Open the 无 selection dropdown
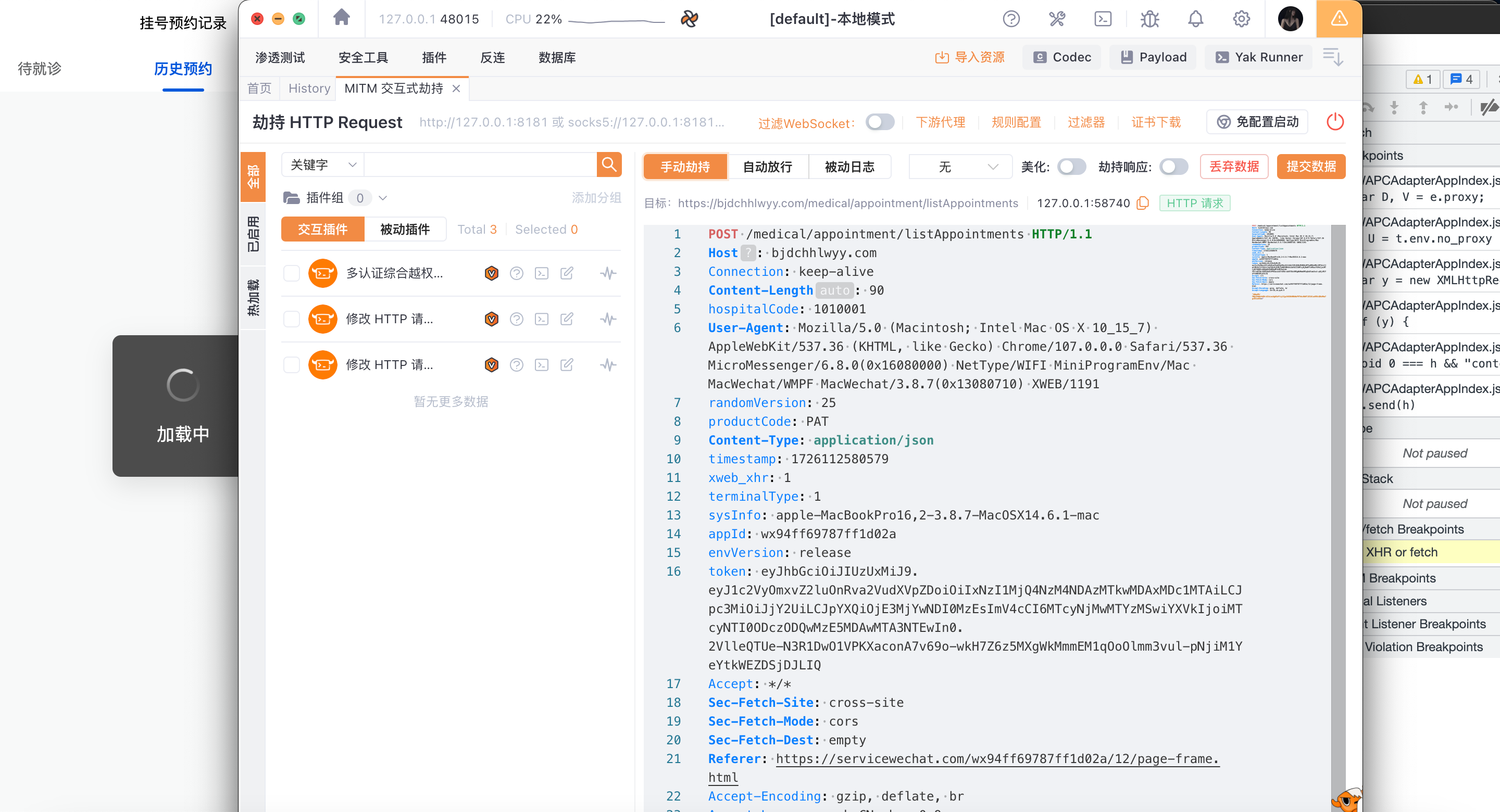Image resolution: width=1500 pixels, height=812 pixels. click(960, 167)
